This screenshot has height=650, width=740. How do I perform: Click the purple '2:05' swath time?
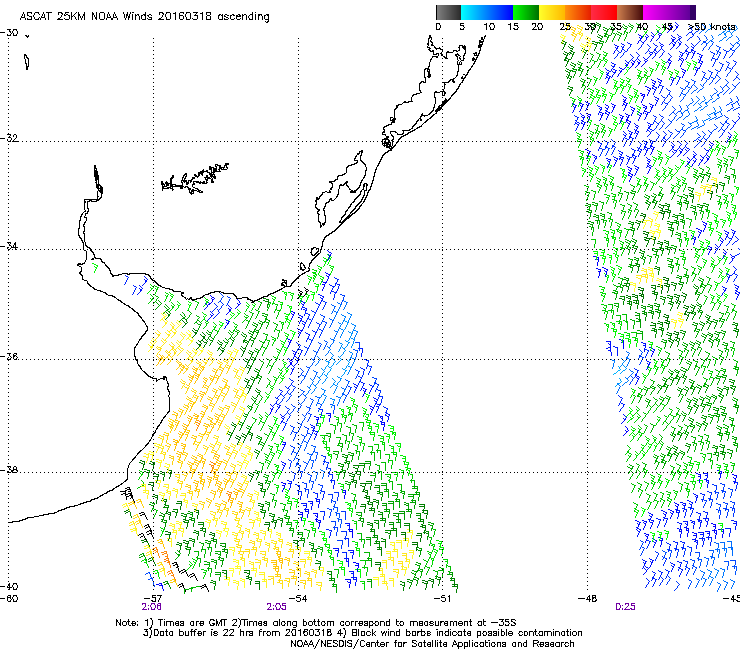click(277, 607)
